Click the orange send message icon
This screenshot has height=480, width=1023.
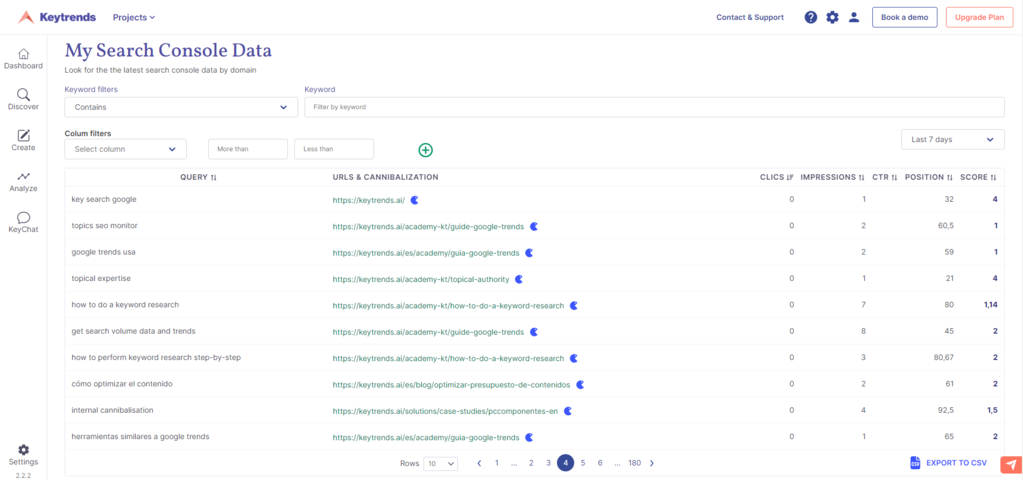click(1011, 464)
